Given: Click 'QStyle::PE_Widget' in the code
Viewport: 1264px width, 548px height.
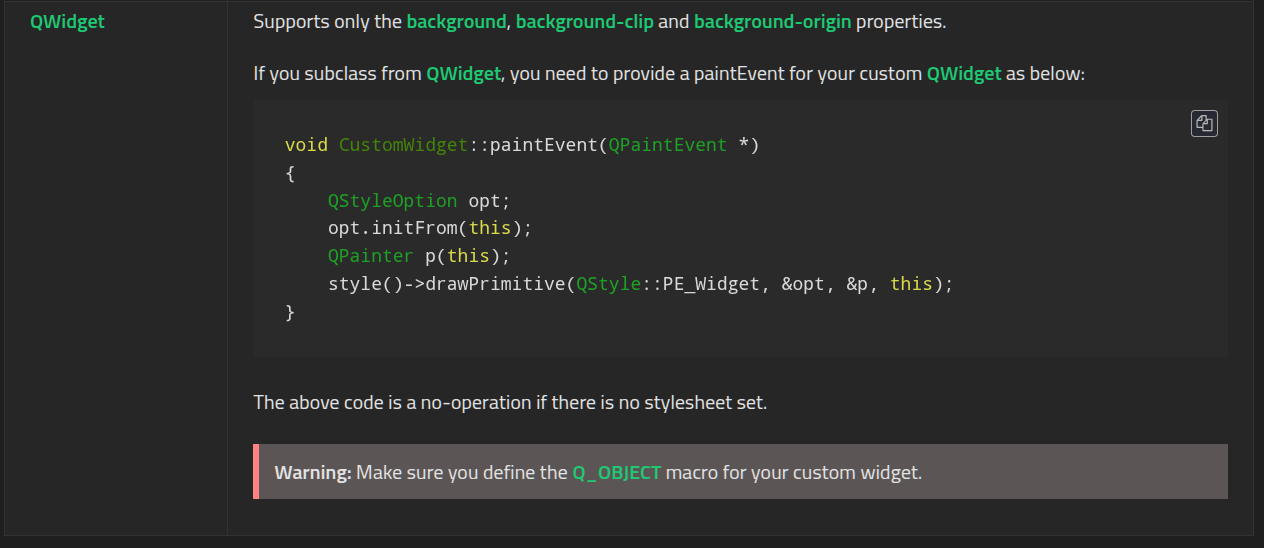Looking at the screenshot, I should pos(669,284).
